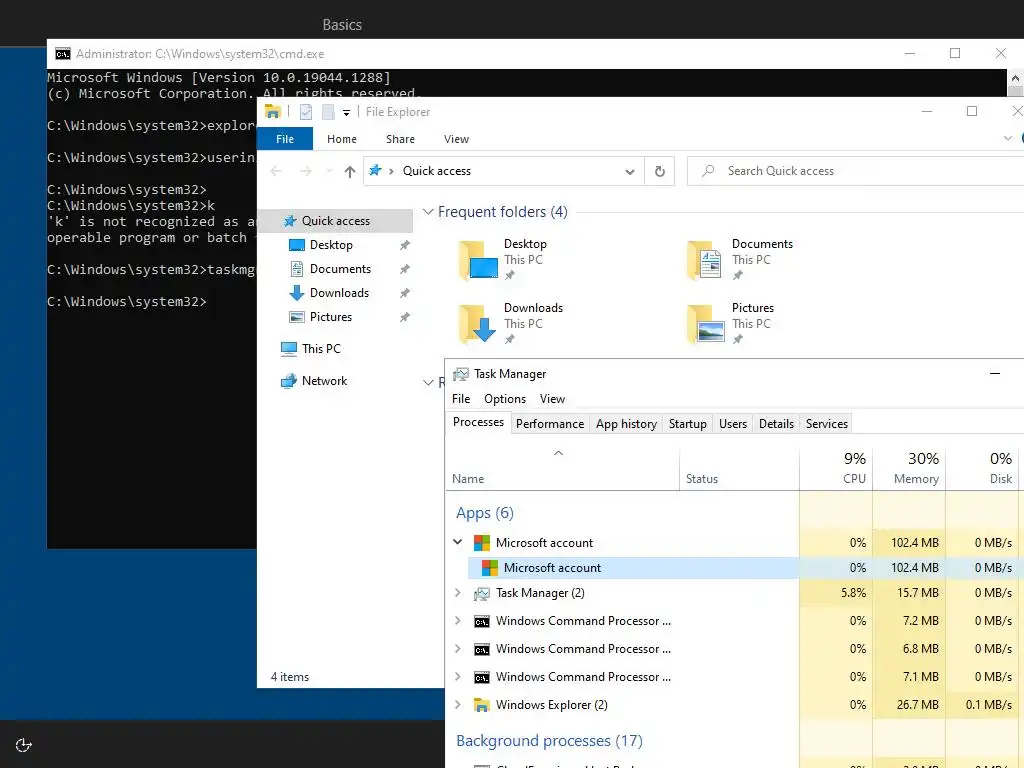Select the Pictures folder icon in Frequent folders
The height and width of the screenshot is (768, 1024).
[x=706, y=324]
